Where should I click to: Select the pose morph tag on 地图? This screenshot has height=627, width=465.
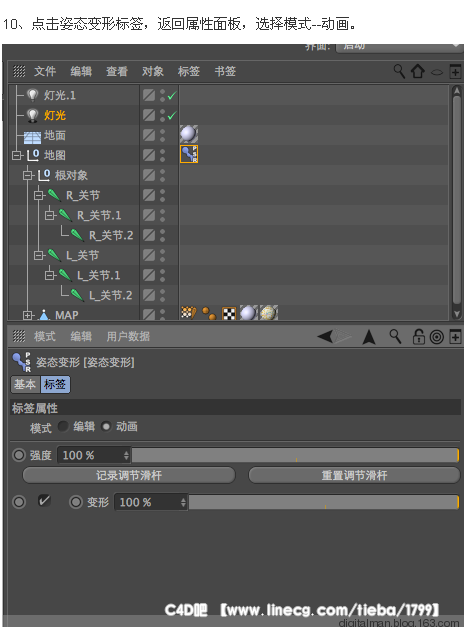[x=189, y=154]
